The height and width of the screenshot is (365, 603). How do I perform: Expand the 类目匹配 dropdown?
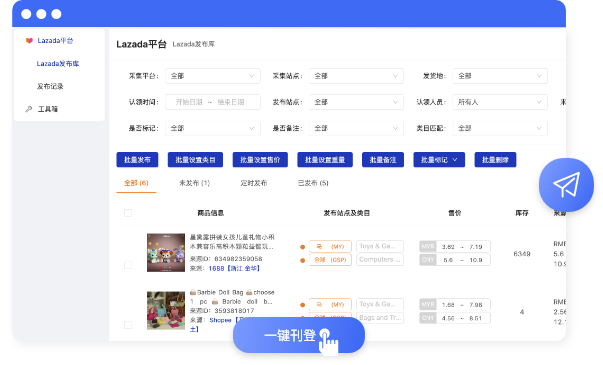point(500,128)
